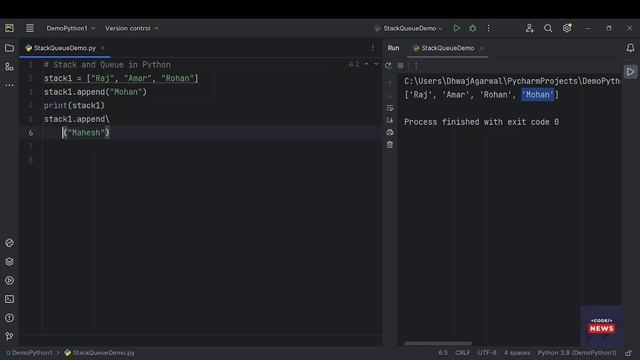Open the Python 3.8 interpreter selector

(577, 353)
